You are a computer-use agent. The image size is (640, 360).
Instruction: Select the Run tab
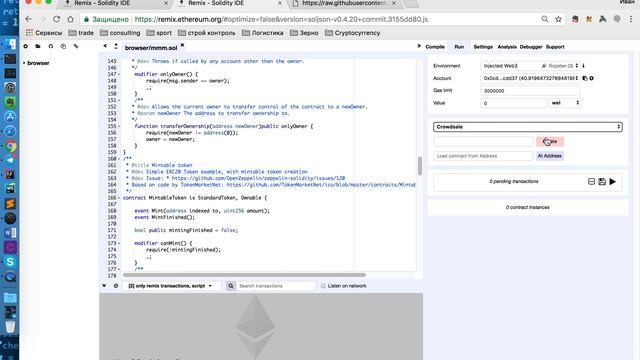tap(459, 47)
